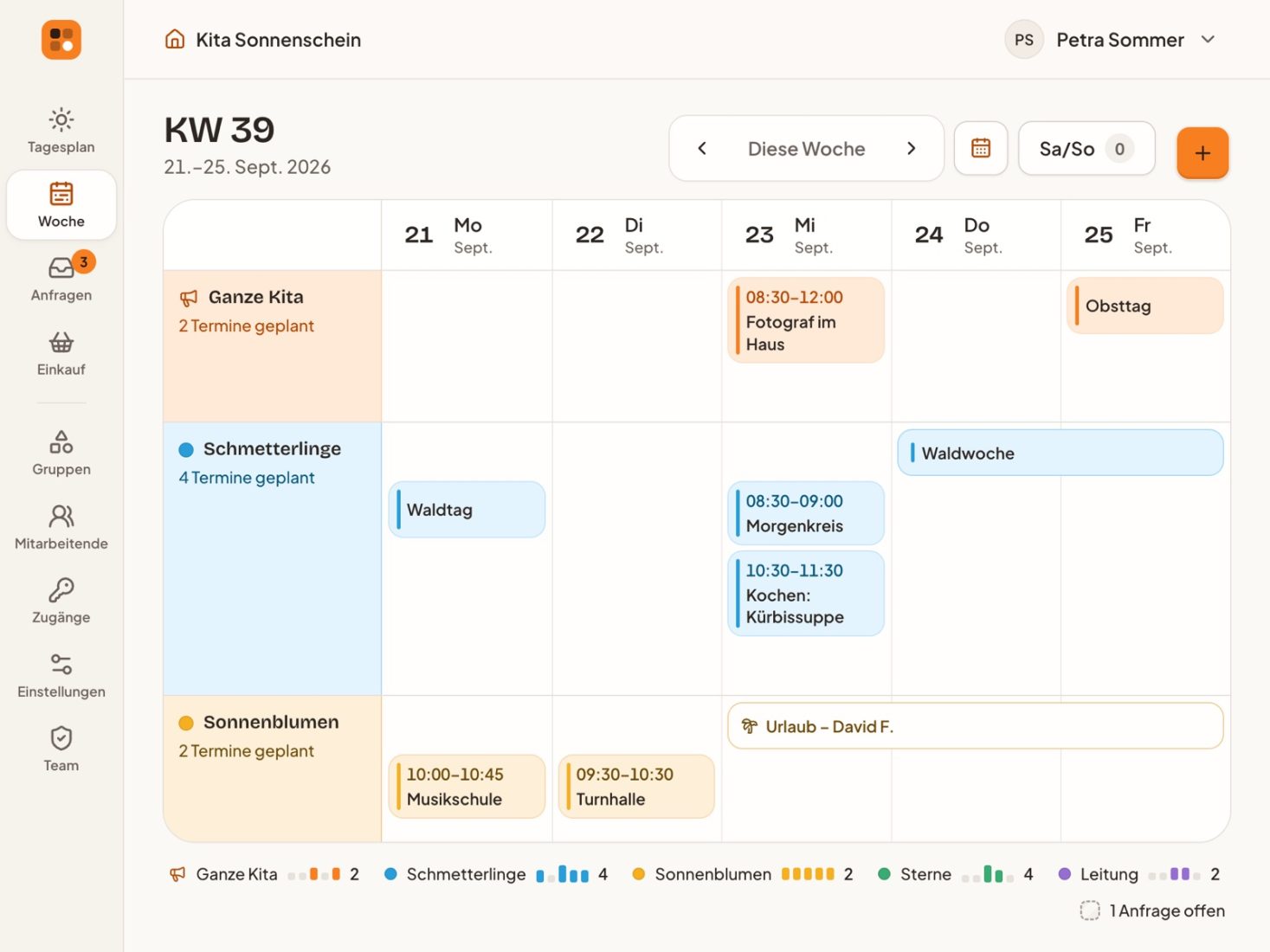Select the Do 24 Sept. column header
Viewport: 1270px width, 952px height.
pyautogui.click(x=976, y=235)
